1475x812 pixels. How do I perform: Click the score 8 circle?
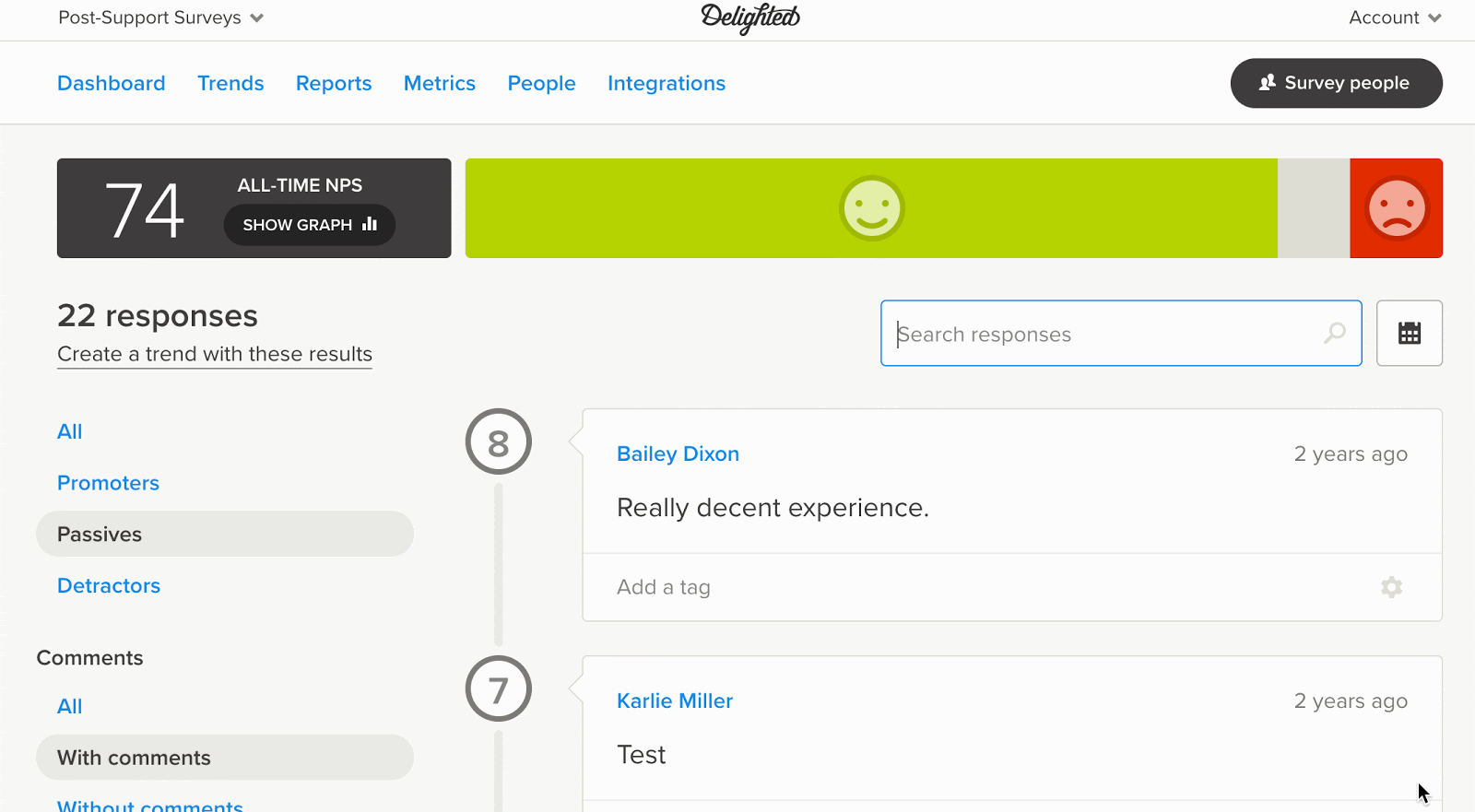(499, 442)
